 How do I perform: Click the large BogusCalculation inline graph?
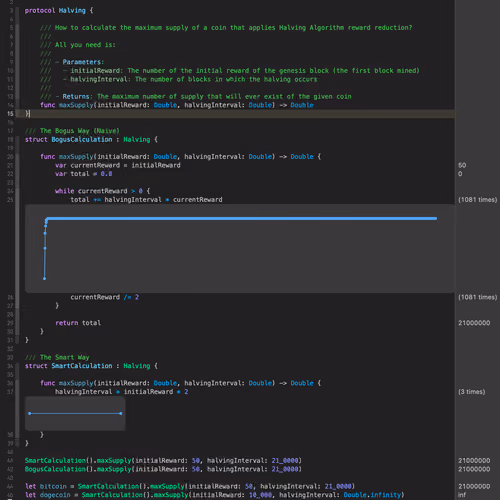(x=240, y=249)
